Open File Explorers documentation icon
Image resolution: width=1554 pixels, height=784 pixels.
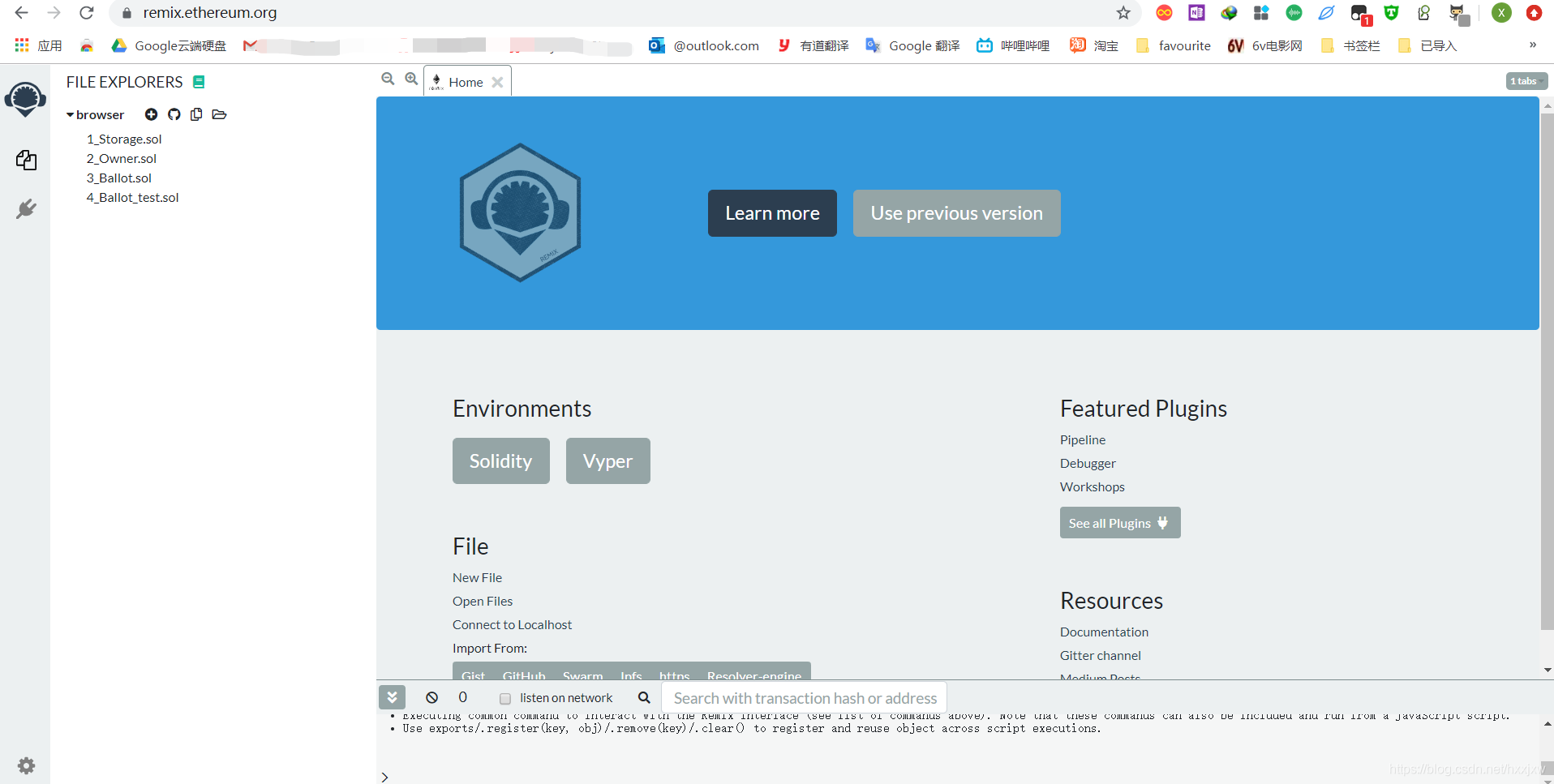[x=199, y=82]
